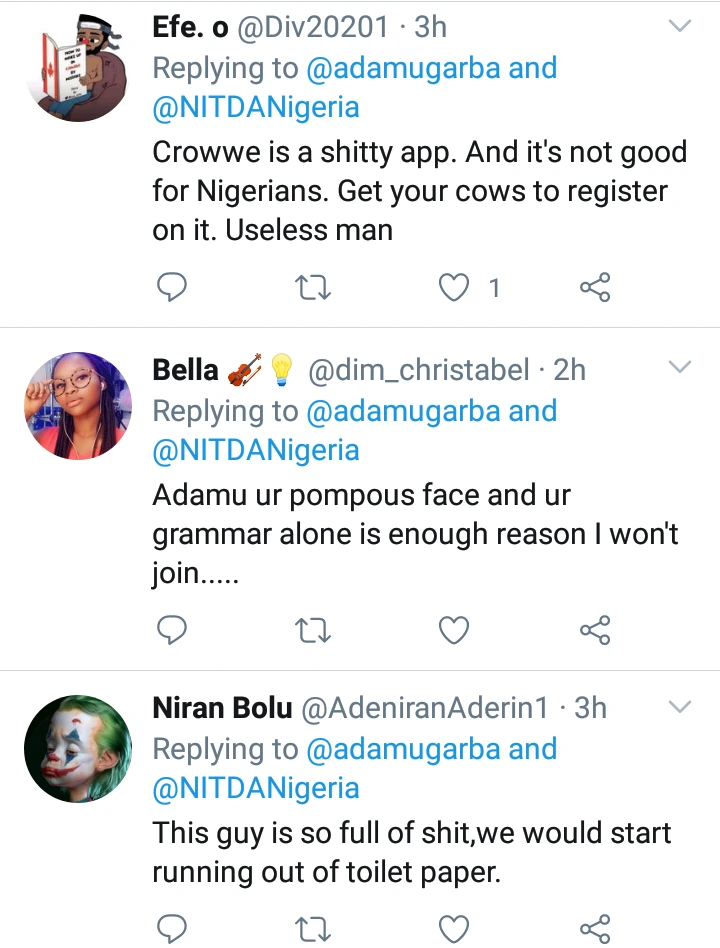The height and width of the screenshot is (948, 720).
Task: Like Bella's tweet with heart
Action: 456,630
